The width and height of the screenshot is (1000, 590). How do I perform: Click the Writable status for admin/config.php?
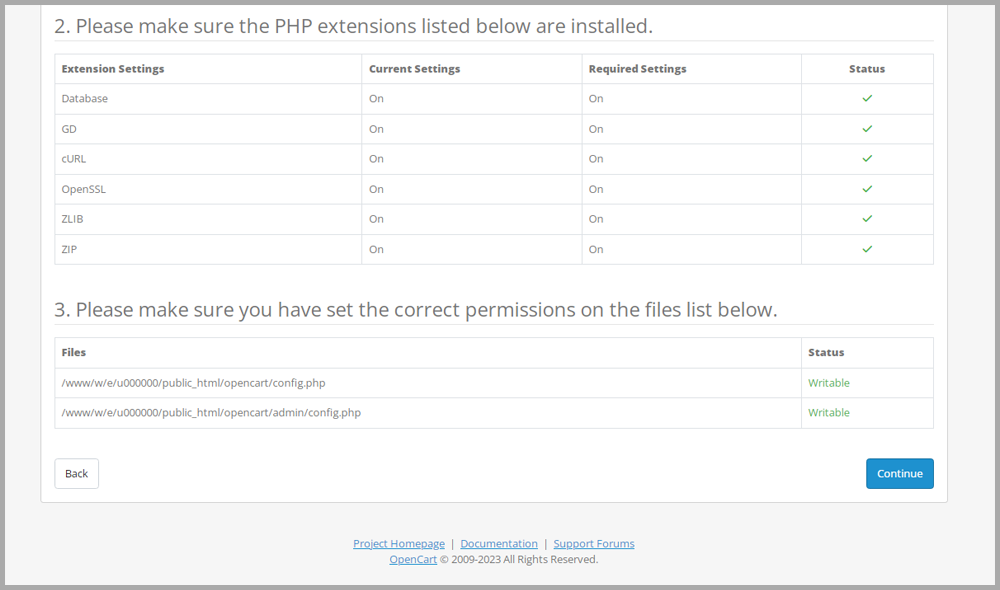click(828, 413)
